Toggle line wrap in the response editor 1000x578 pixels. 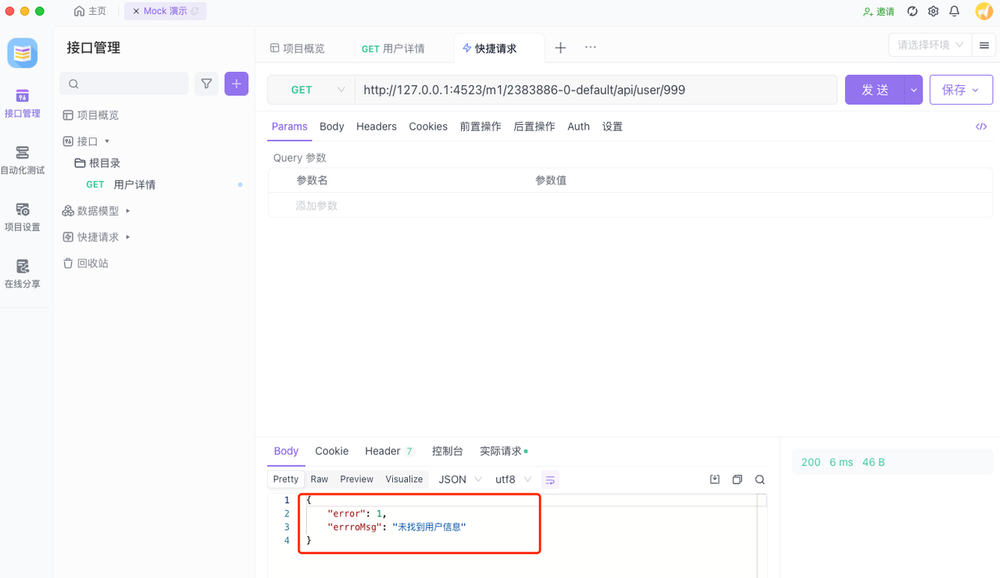point(550,479)
